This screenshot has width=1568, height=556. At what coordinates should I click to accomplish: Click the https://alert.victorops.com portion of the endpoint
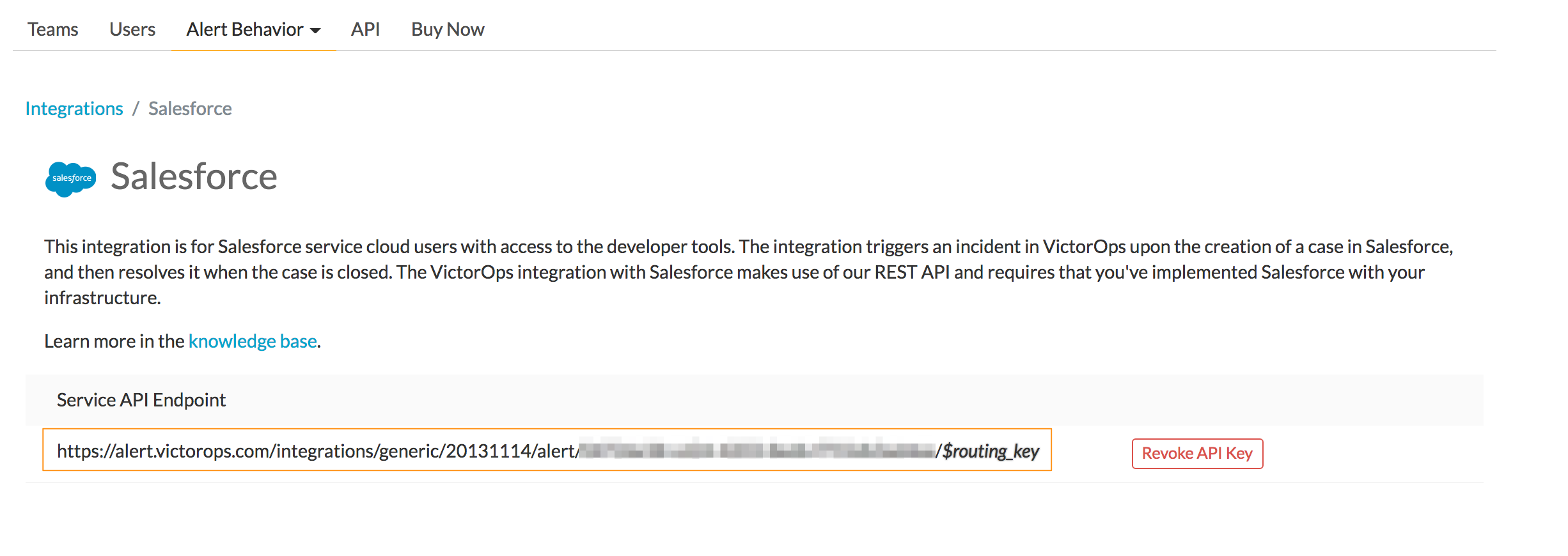tap(164, 451)
